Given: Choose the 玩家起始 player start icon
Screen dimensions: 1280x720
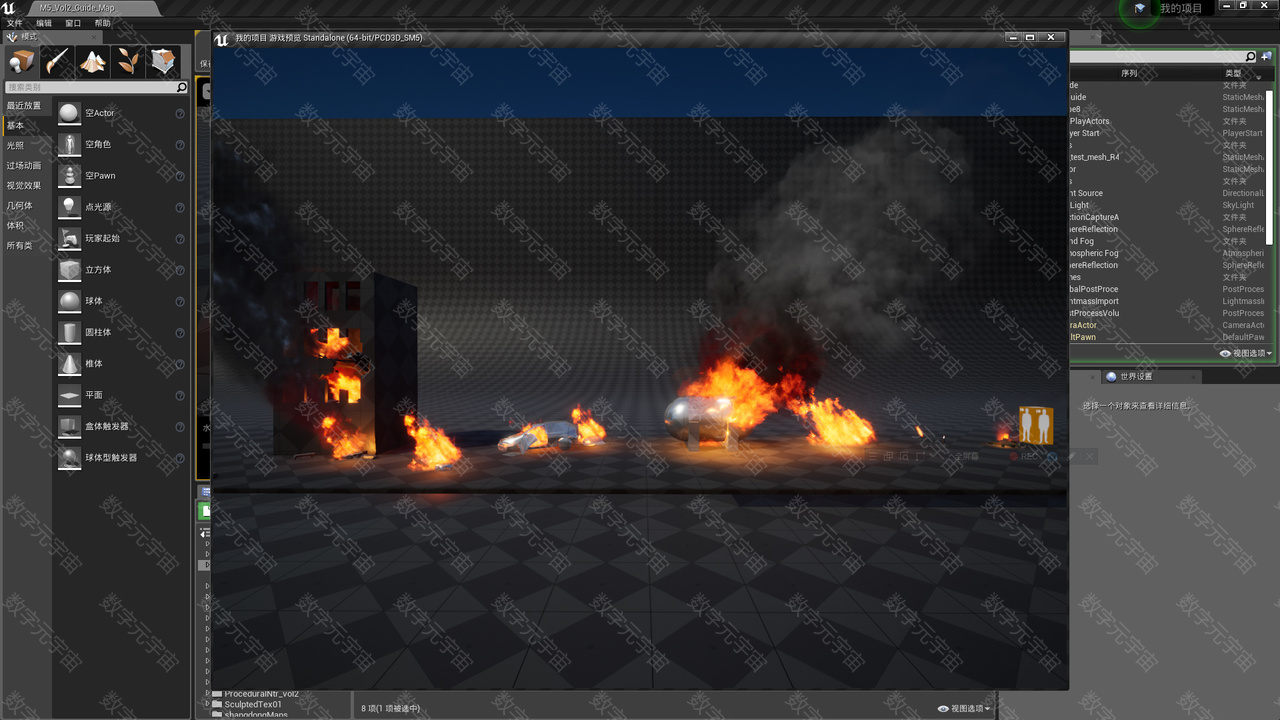Looking at the screenshot, I should coord(69,238).
